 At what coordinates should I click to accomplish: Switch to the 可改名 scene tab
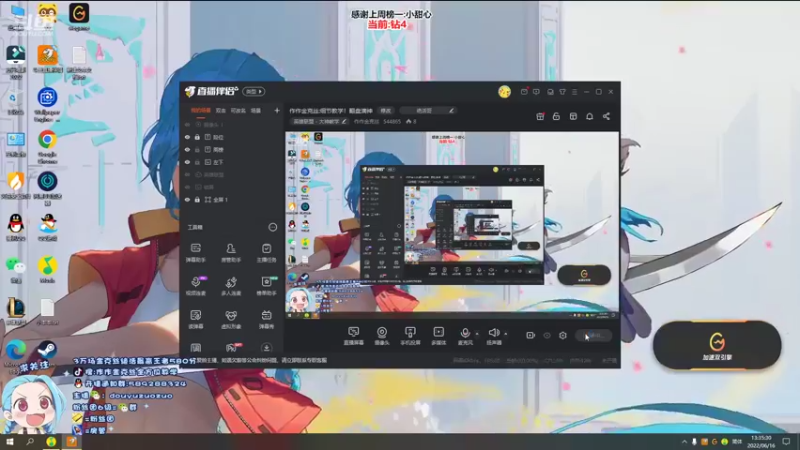coord(238,110)
